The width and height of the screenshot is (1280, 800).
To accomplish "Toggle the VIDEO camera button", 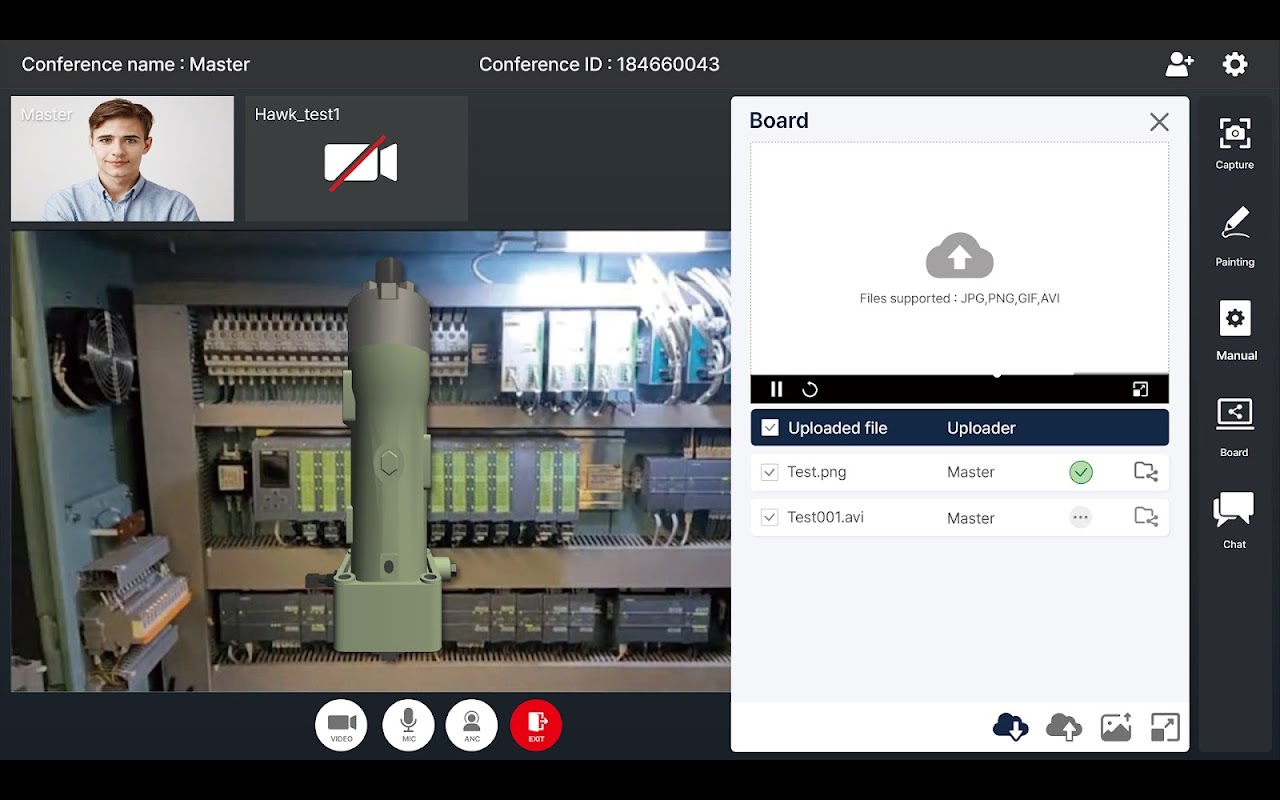I will pyautogui.click(x=341, y=725).
